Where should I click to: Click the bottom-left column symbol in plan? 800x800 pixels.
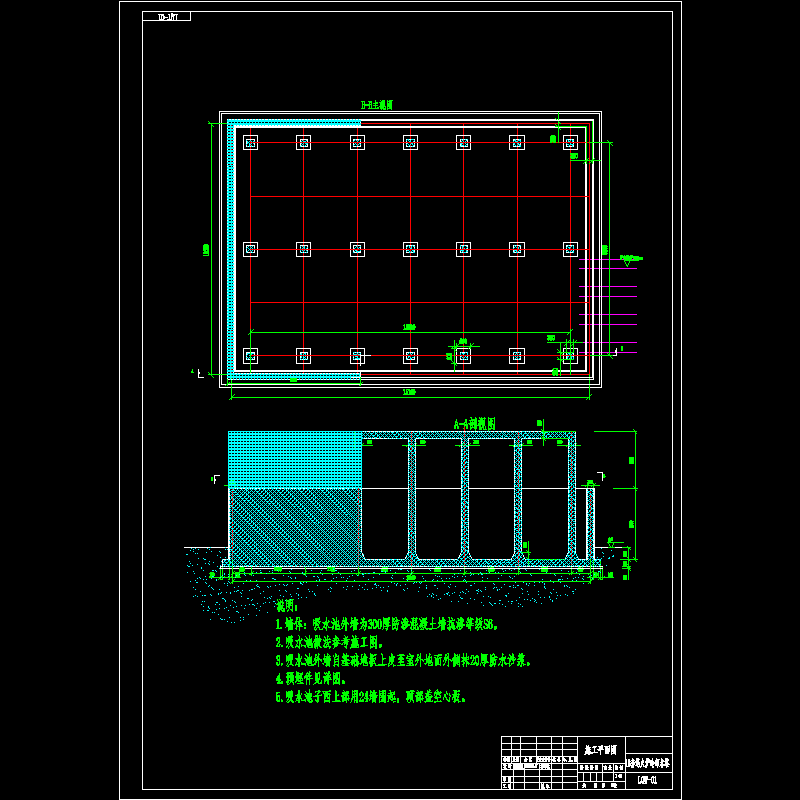tap(250, 355)
